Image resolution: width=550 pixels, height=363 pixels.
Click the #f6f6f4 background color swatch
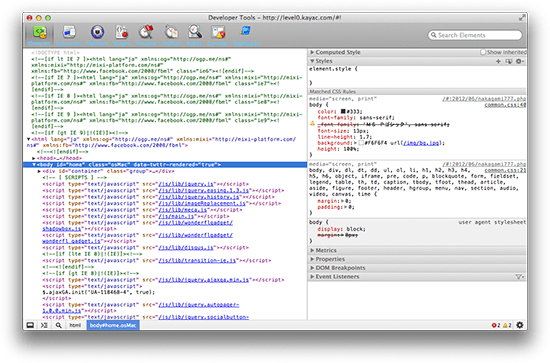(x=361, y=143)
